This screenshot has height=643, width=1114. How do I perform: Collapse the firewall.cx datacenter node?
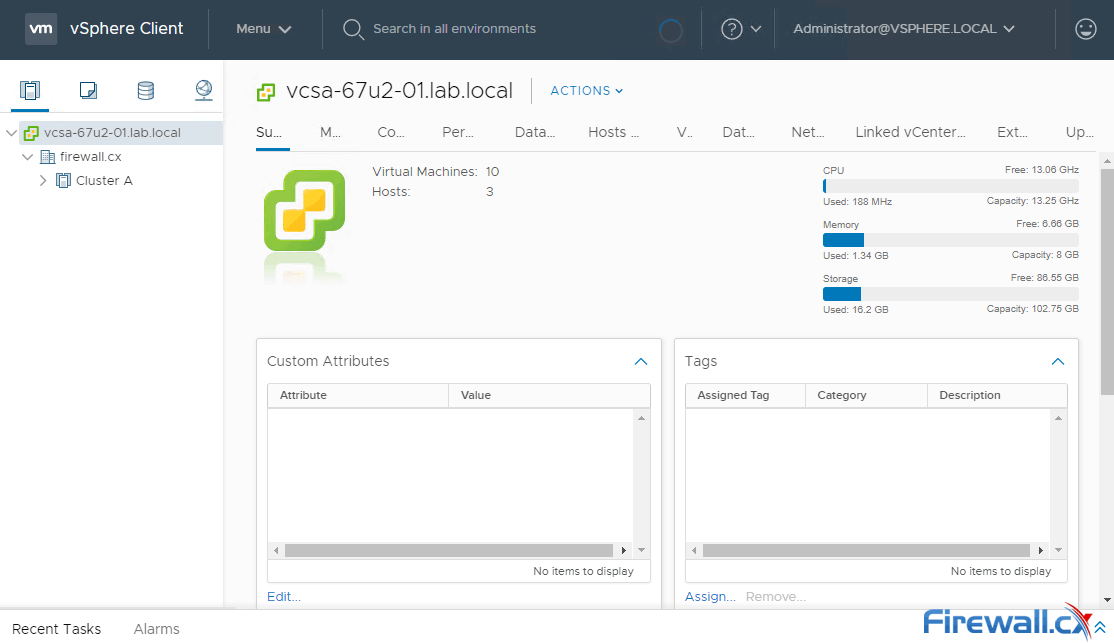(28, 157)
